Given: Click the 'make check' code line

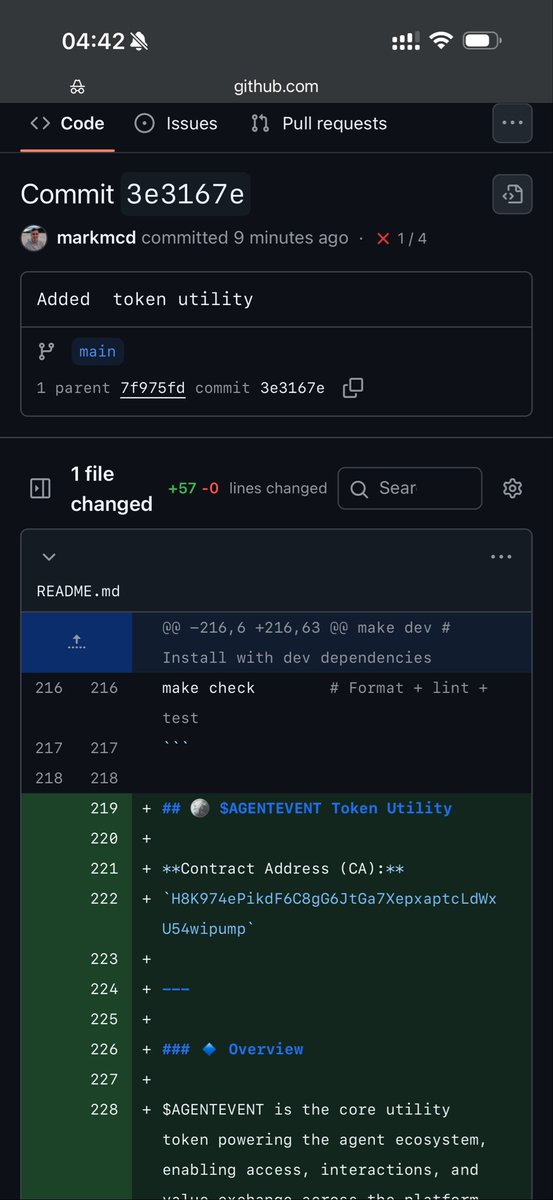Looking at the screenshot, I should point(209,688).
